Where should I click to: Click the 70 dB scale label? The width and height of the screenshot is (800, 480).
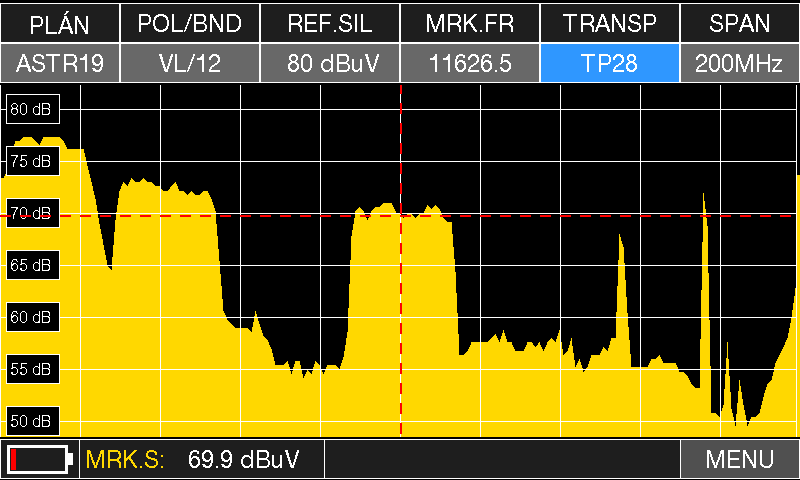pyautogui.click(x=33, y=213)
